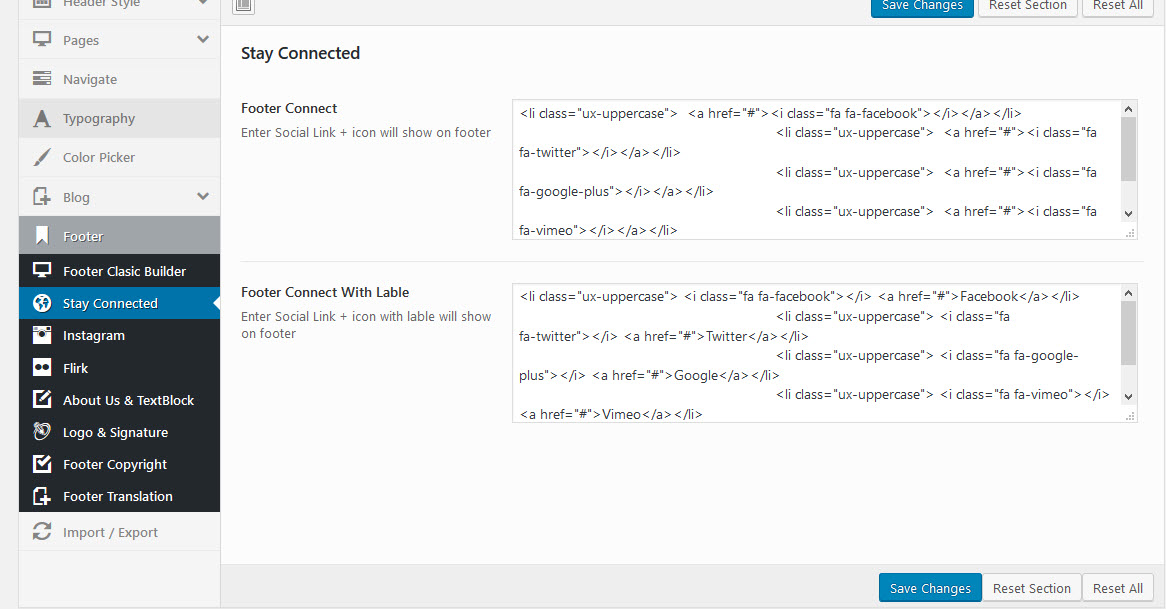This screenshot has height=609, width=1166.
Task: Click the Footer Copyright checkmark icon
Action: point(42,464)
